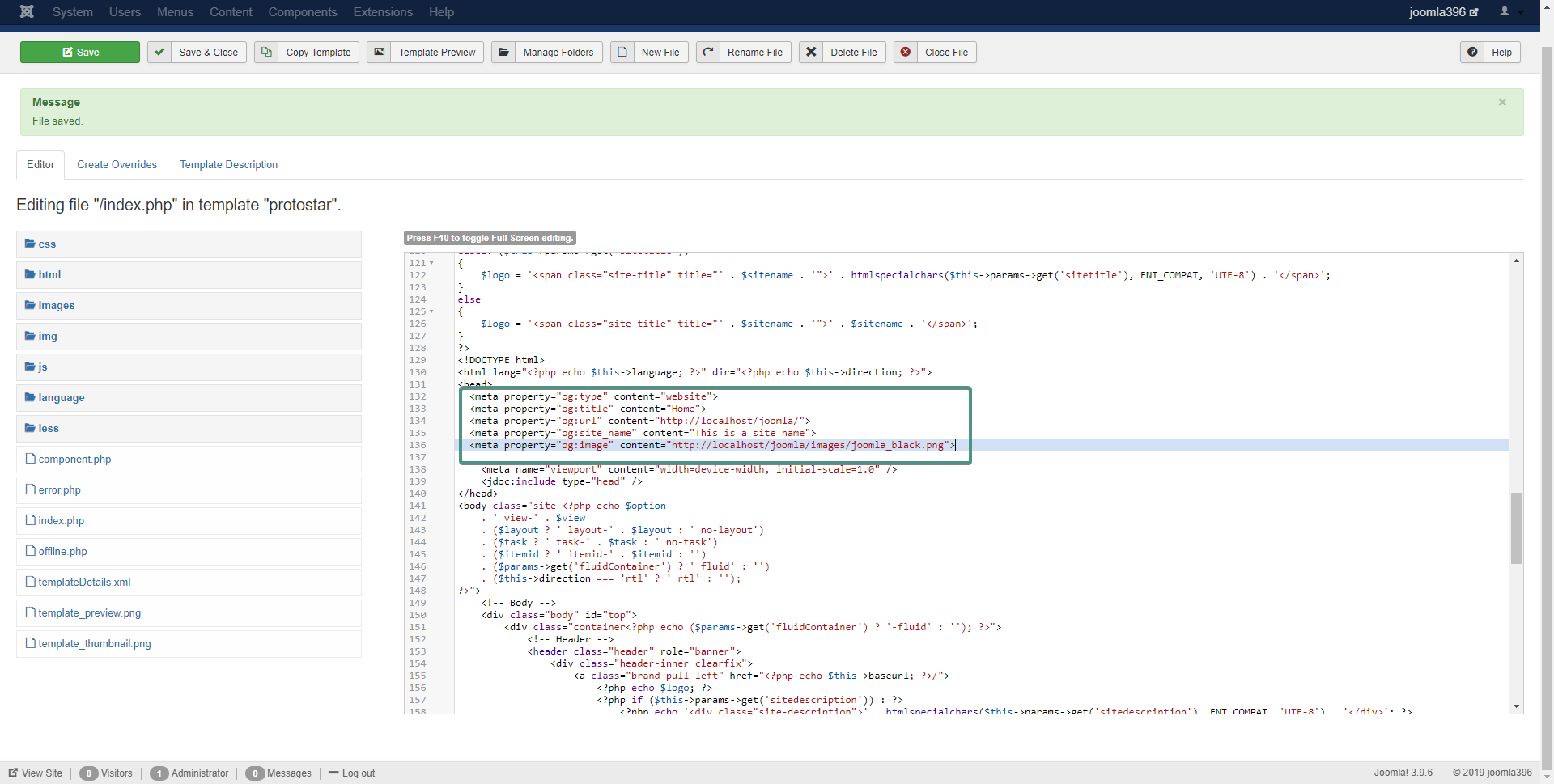Expand the language folder
The height and width of the screenshot is (784, 1554).
coord(61,397)
